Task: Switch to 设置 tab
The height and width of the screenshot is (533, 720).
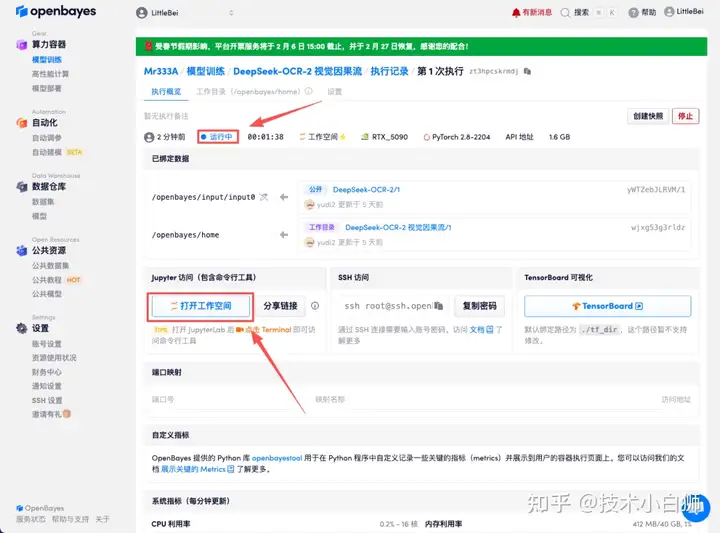Action: click(x=335, y=91)
